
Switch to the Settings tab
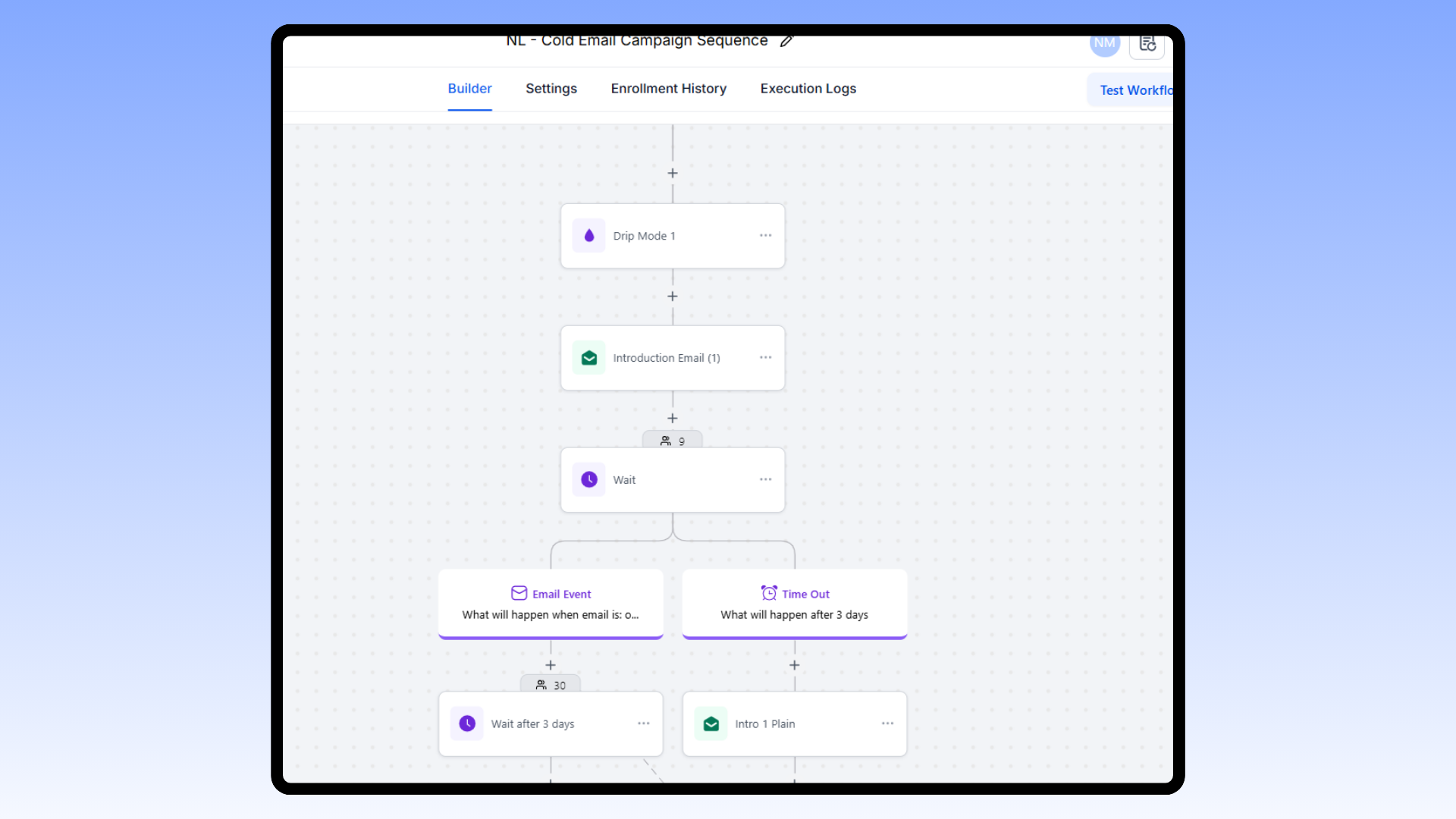click(x=551, y=89)
